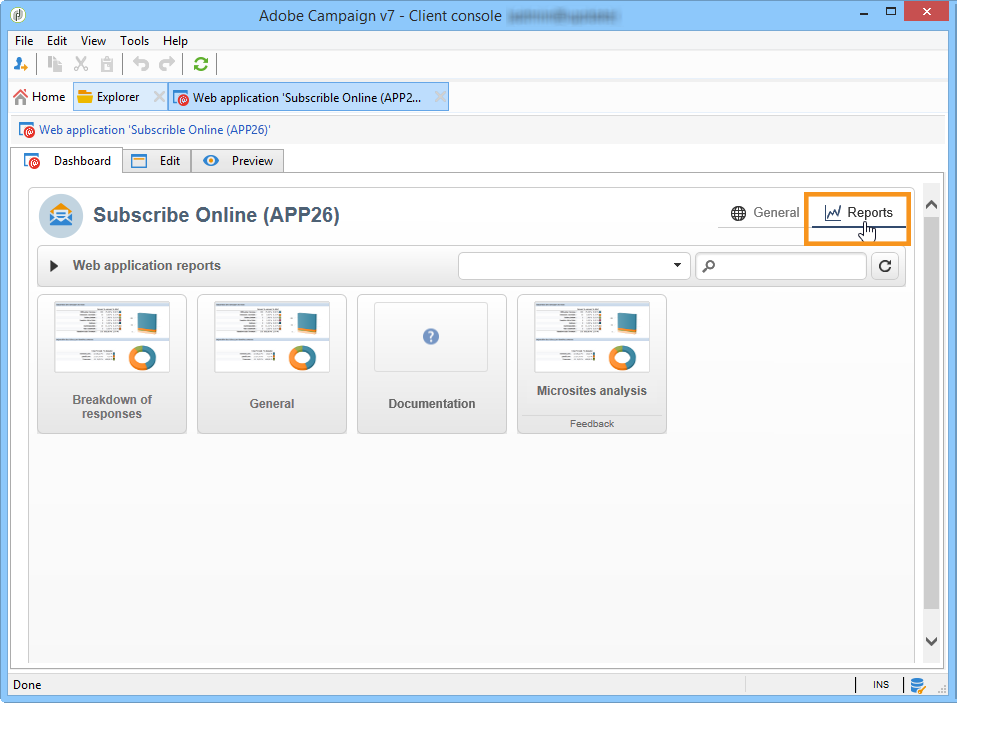Click the Redo arrow icon
This screenshot has width=993, height=743.
pyautogui.click(x=167, y=64)
